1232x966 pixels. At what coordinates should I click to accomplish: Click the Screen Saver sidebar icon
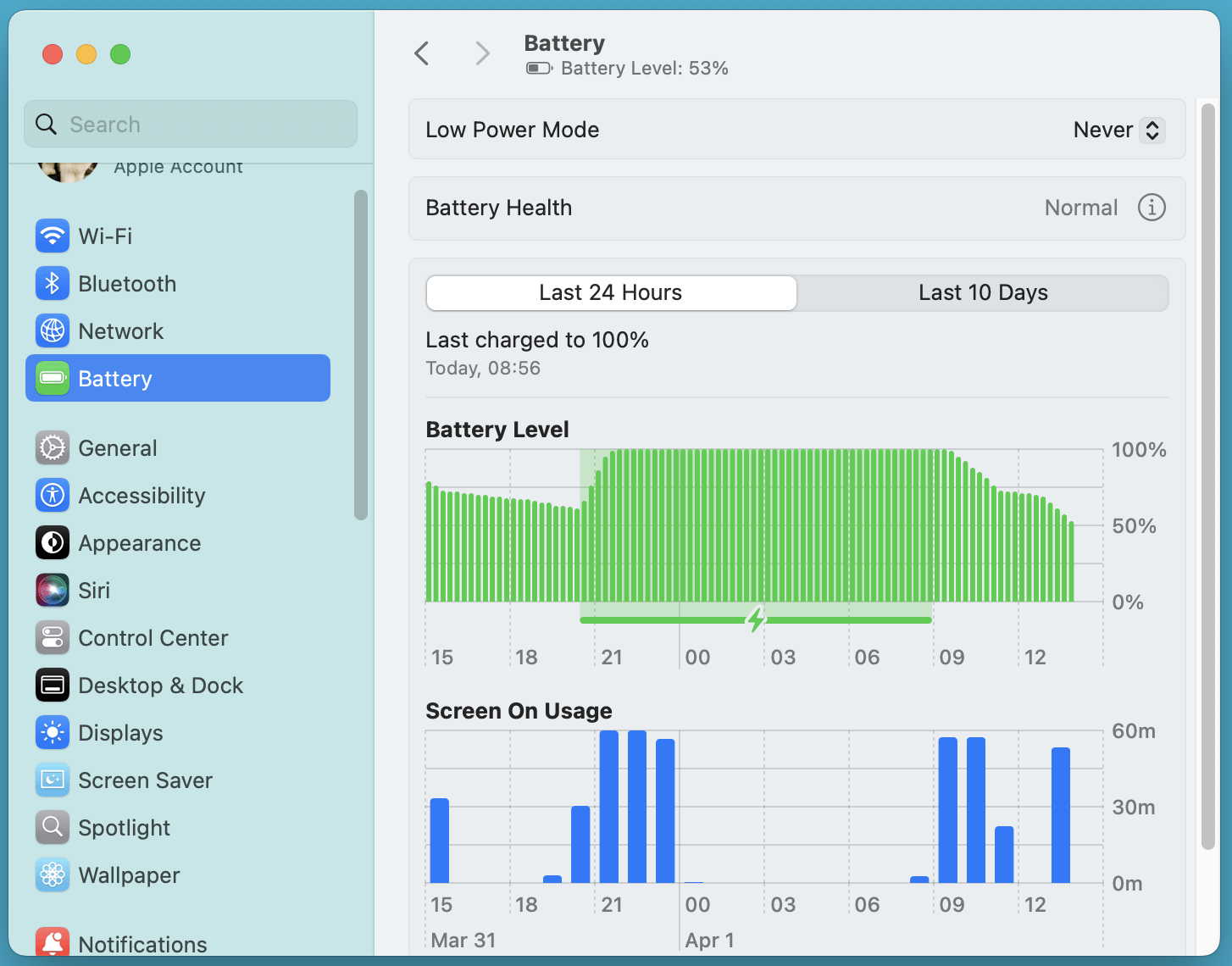click(x=53, y=780)
